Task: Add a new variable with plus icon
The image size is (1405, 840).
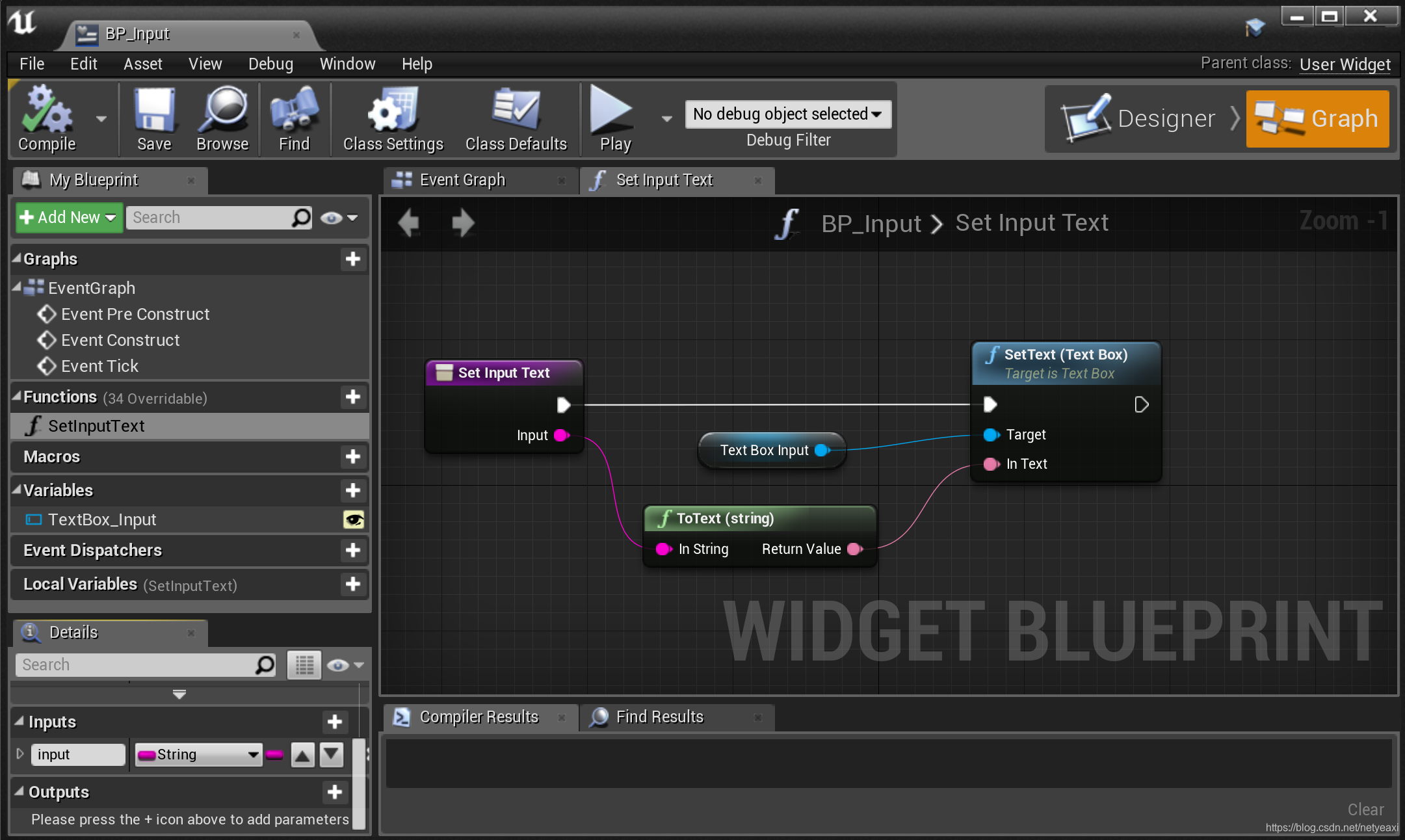Action: coord(353,490)
